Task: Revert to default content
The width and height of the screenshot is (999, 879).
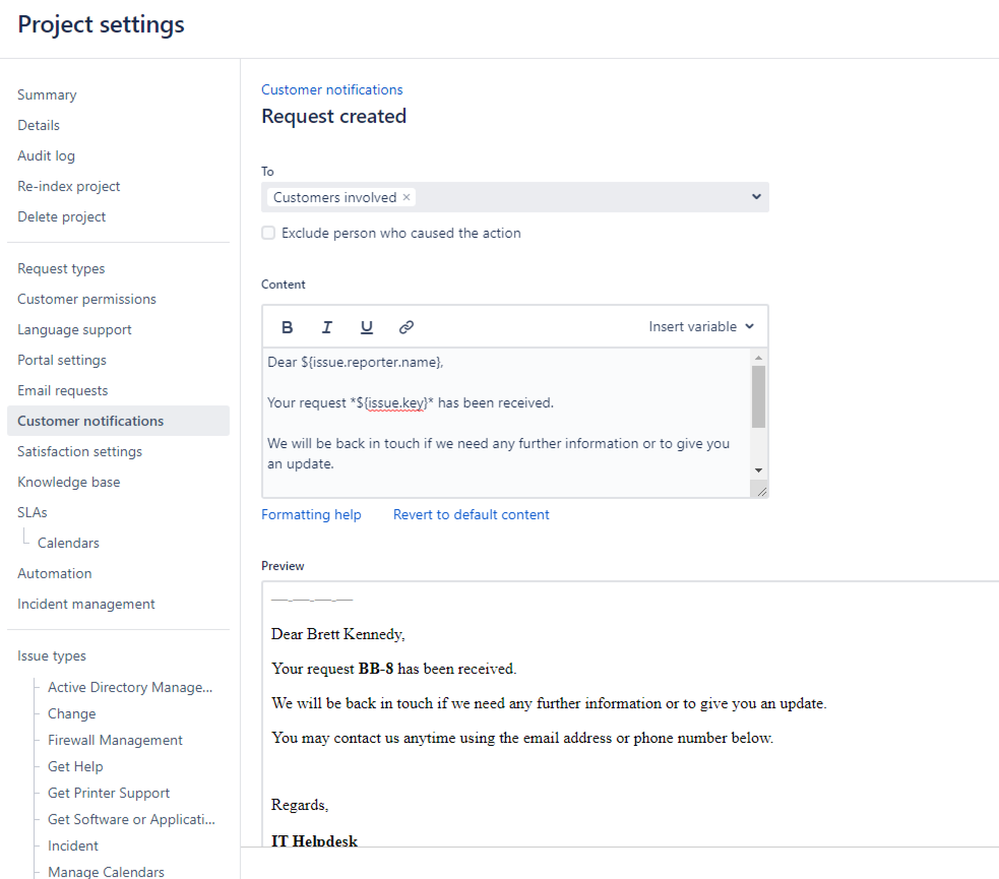Action: pos(470,514)
